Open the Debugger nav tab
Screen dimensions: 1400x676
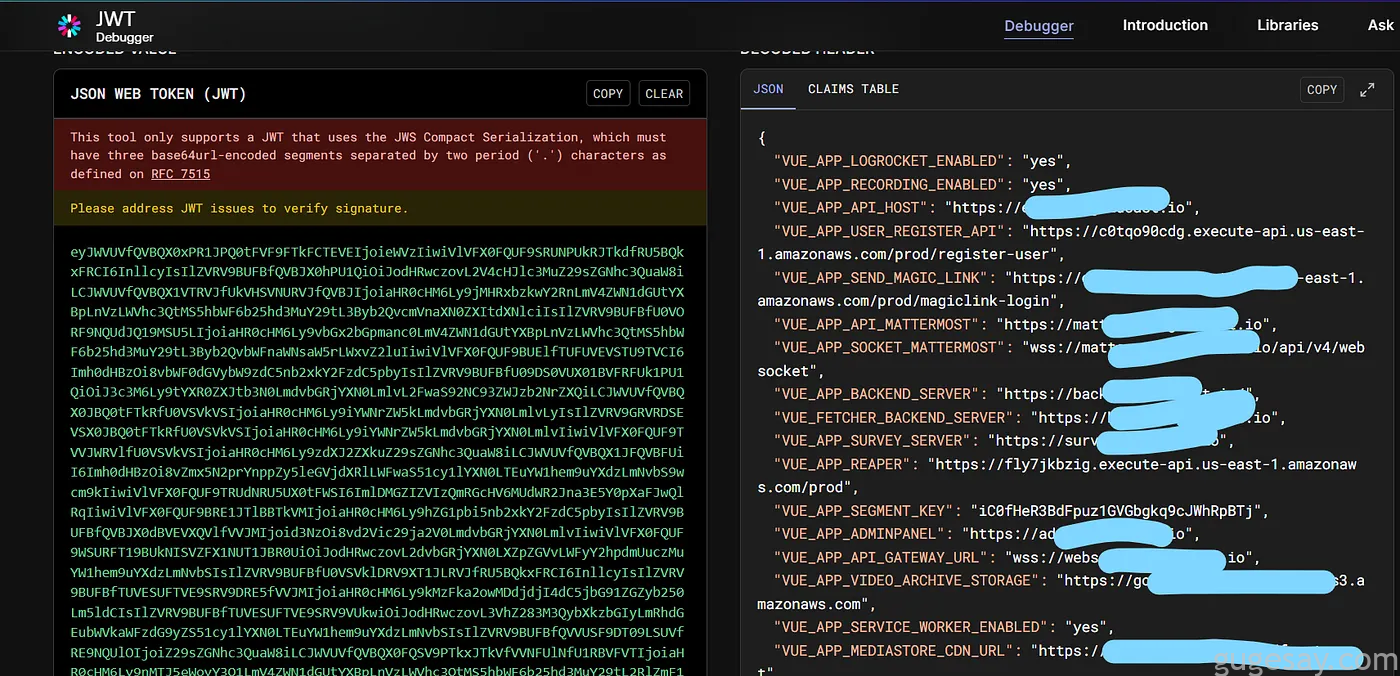click(1039, 26)
